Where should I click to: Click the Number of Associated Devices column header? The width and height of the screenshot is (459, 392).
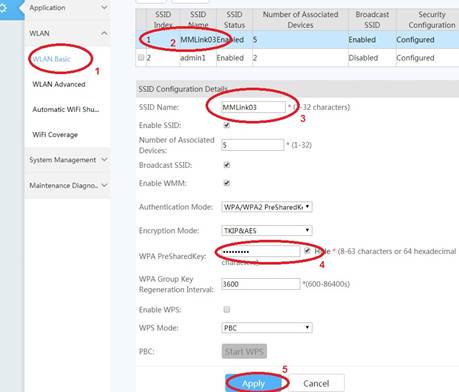tap(300, 20)
